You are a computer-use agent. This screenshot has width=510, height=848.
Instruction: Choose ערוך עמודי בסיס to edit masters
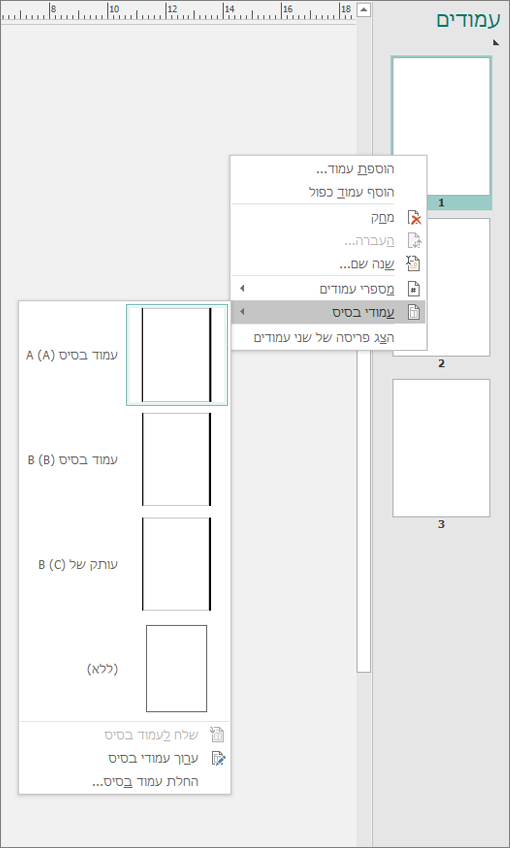tap(153, 758)
